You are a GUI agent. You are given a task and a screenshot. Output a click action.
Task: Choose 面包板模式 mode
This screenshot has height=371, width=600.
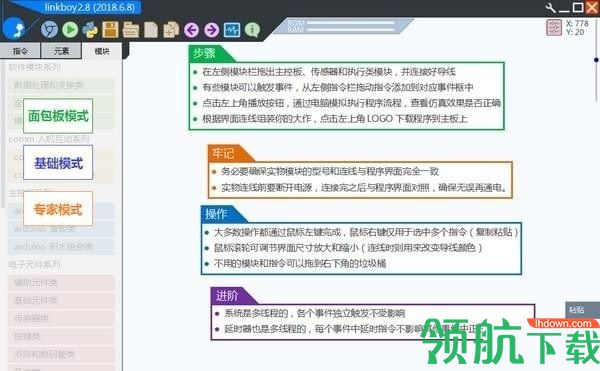coord(58,116)
